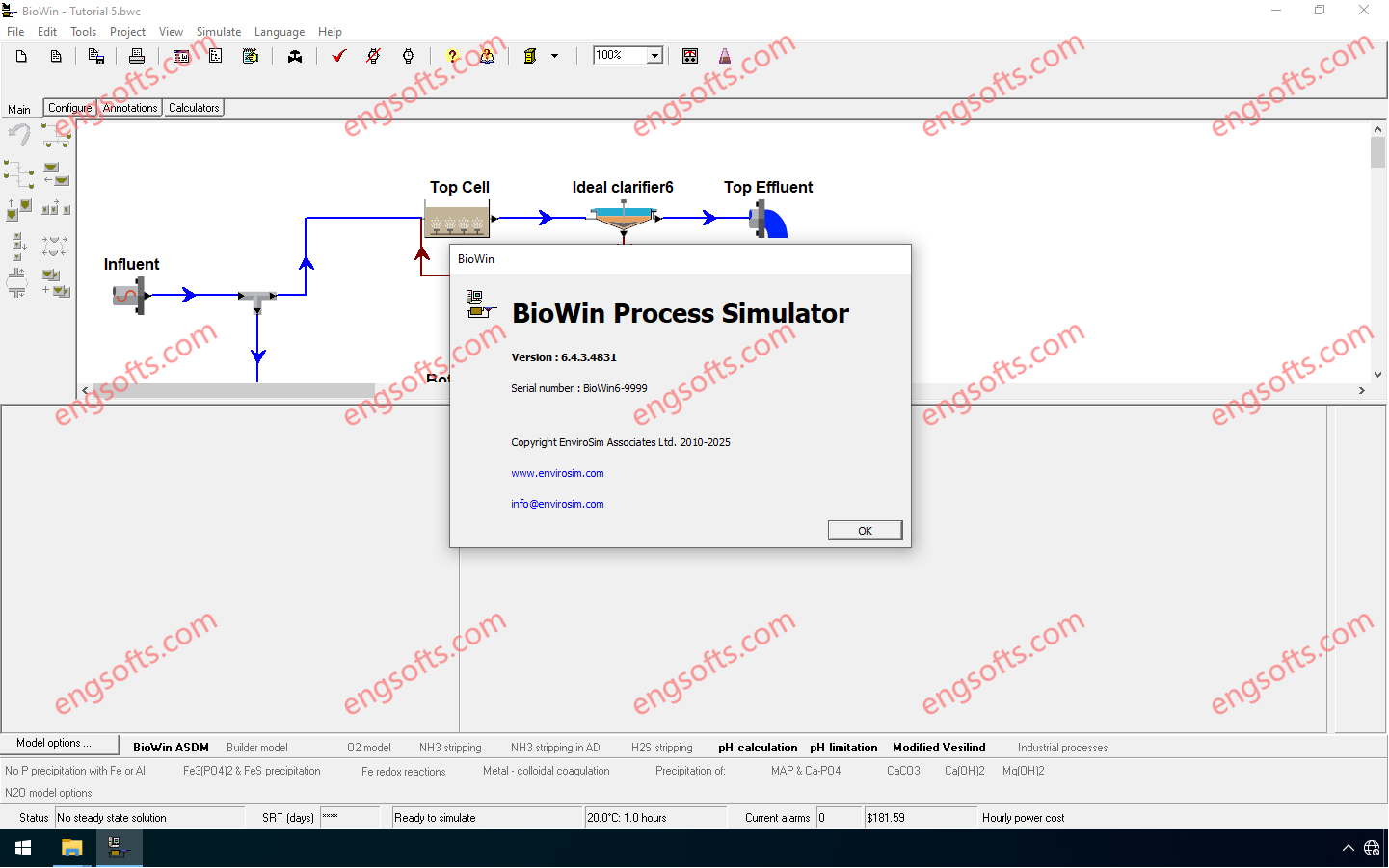Enable Fe3(PO4)2 & FeS precipitation option

click(x=251, y=771)
